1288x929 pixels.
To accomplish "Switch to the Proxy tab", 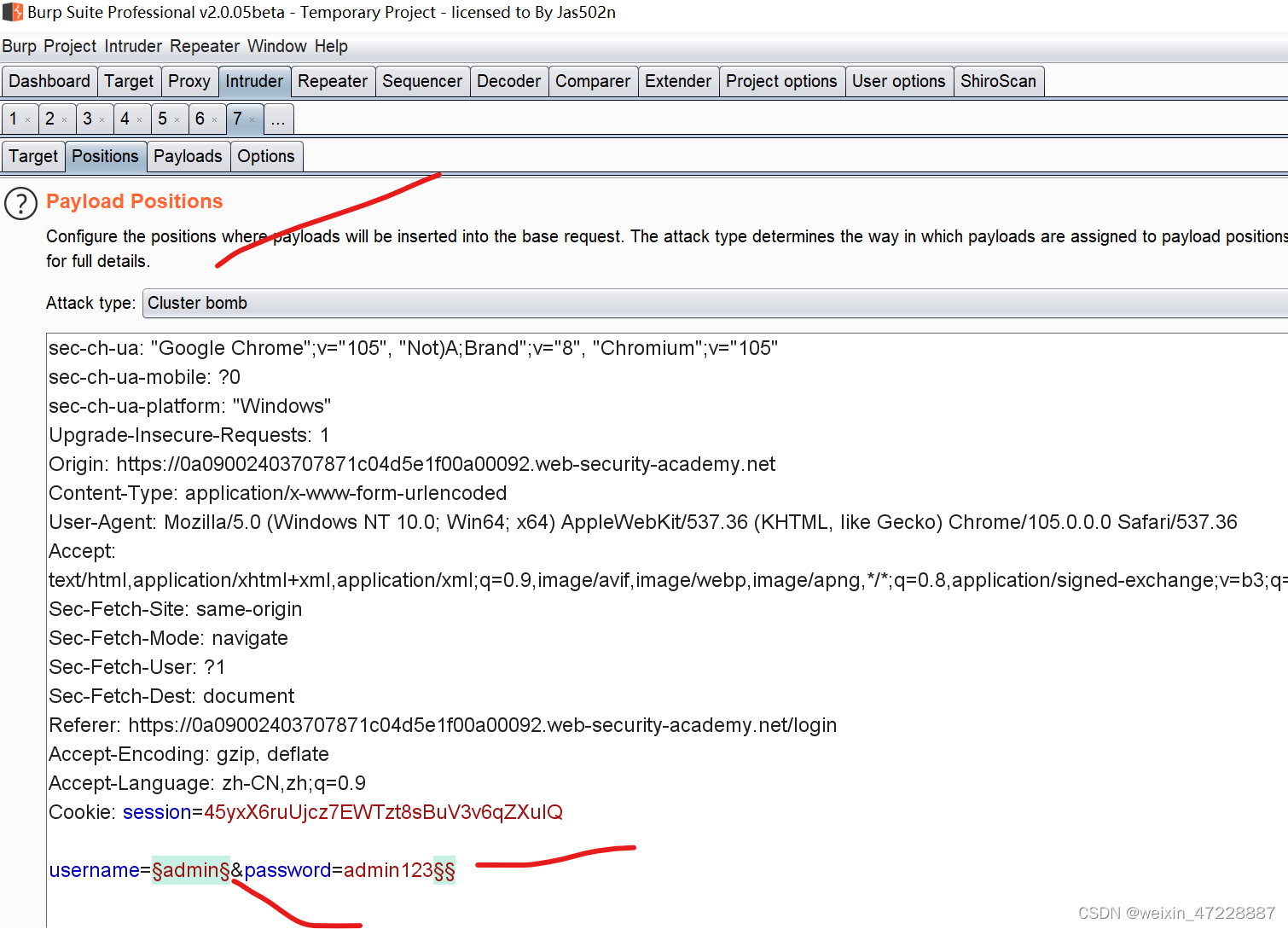I will (189, 81).
